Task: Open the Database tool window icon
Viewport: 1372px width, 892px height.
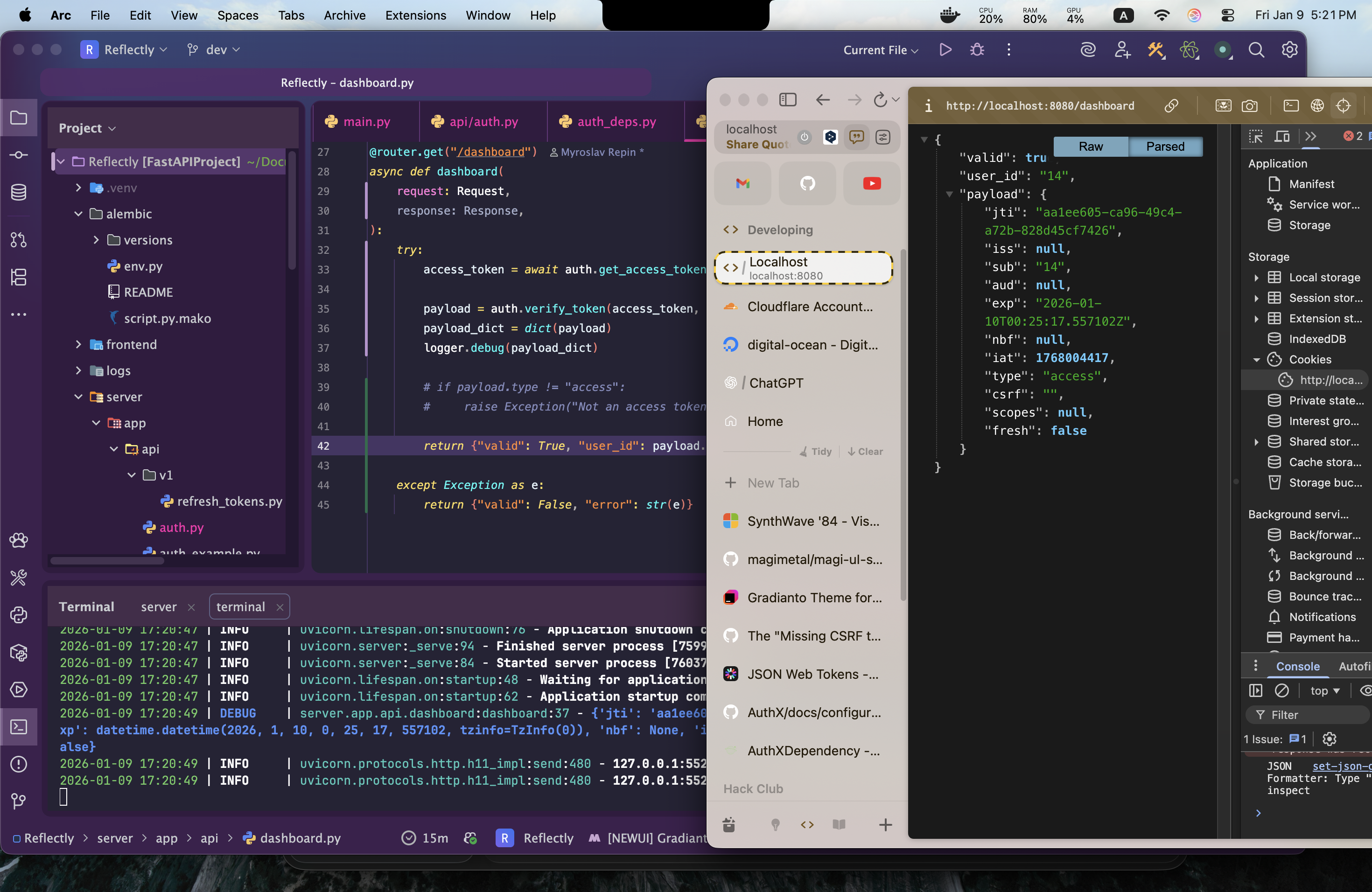Action: point(19,193)
